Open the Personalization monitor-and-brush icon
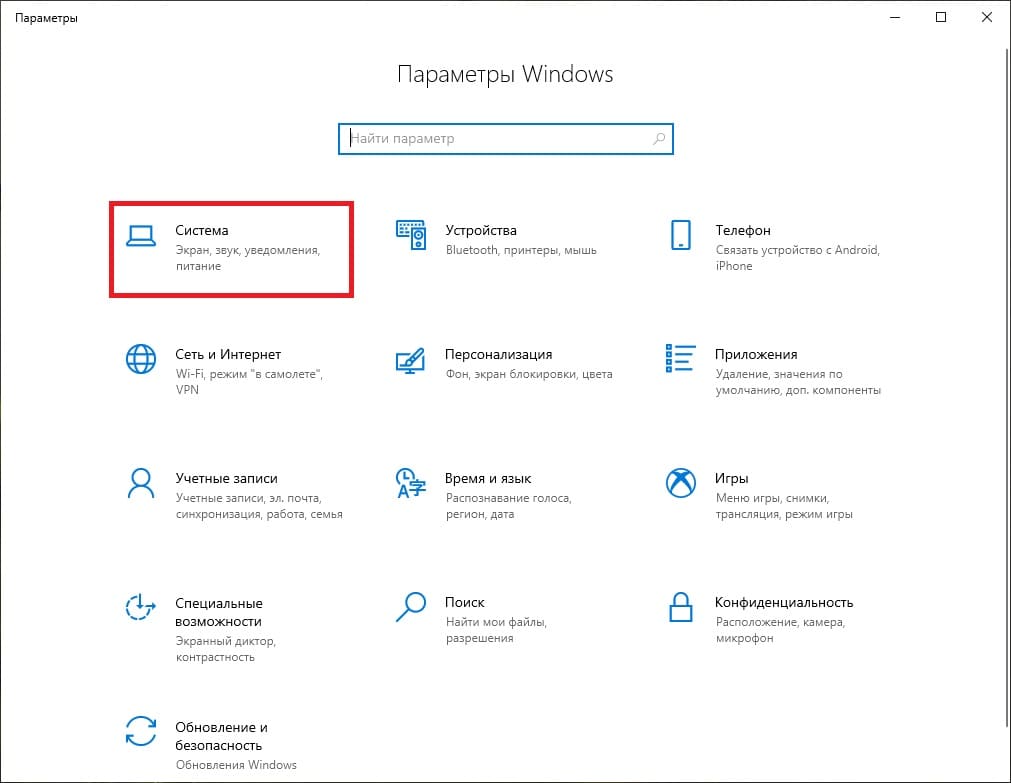The image size is (1011, 783). [x=411, y=361]
